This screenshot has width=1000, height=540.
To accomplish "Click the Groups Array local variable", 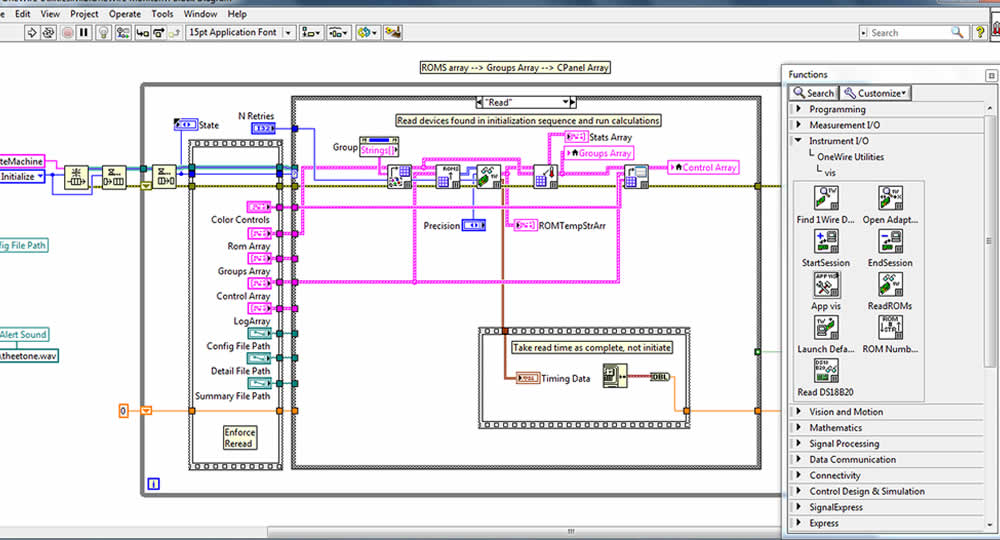I will (599, 153).
